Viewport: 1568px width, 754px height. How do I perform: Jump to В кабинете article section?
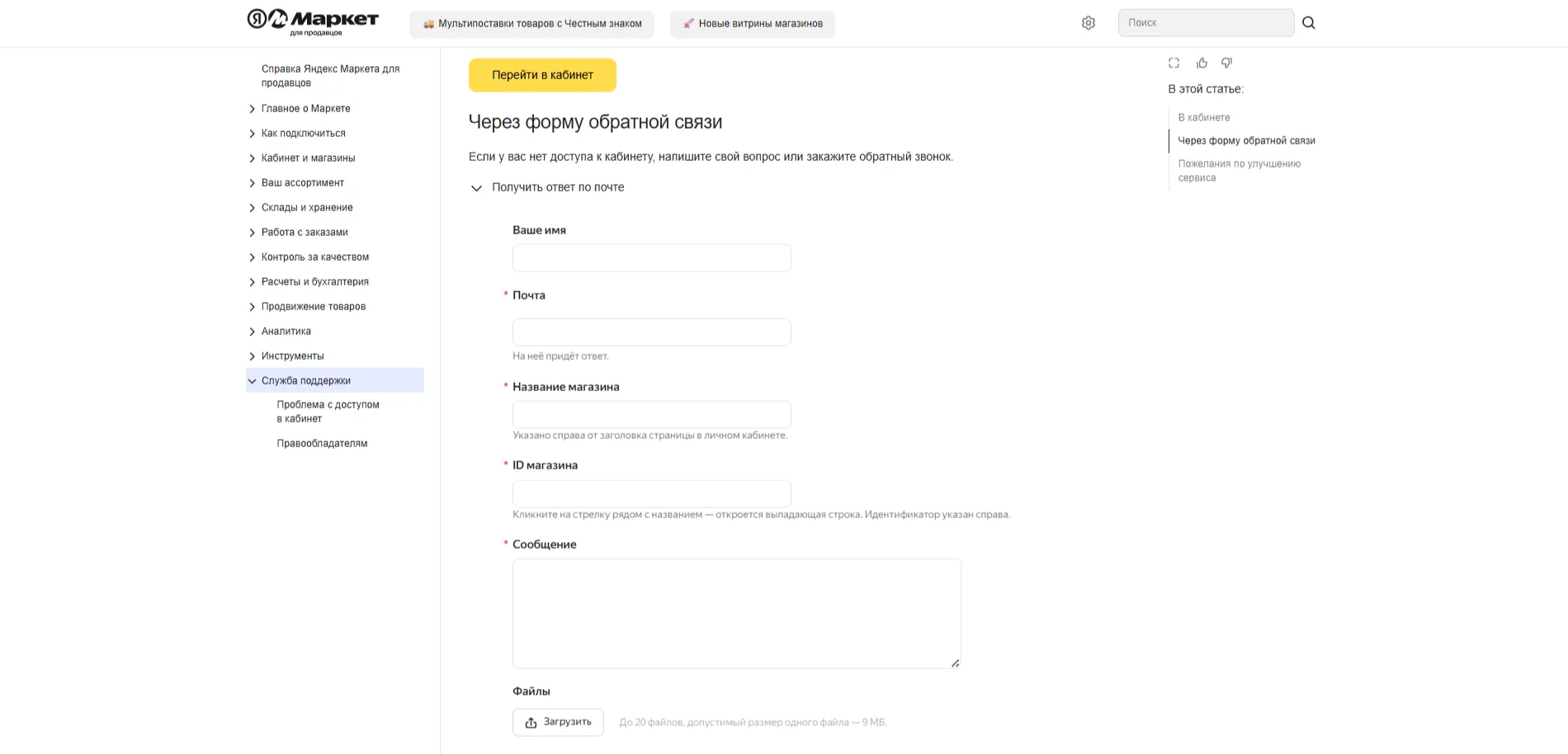[1203, 118]
